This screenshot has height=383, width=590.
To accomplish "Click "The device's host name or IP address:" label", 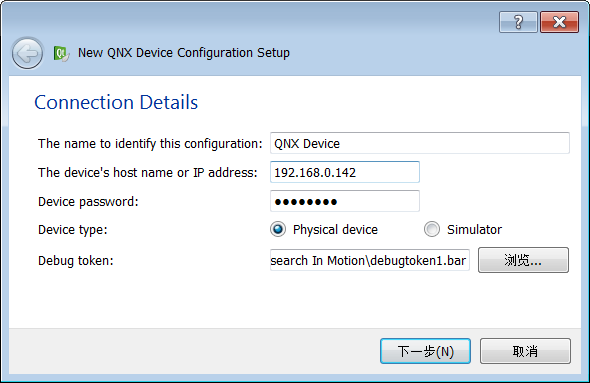I will [x=148, y=173].
